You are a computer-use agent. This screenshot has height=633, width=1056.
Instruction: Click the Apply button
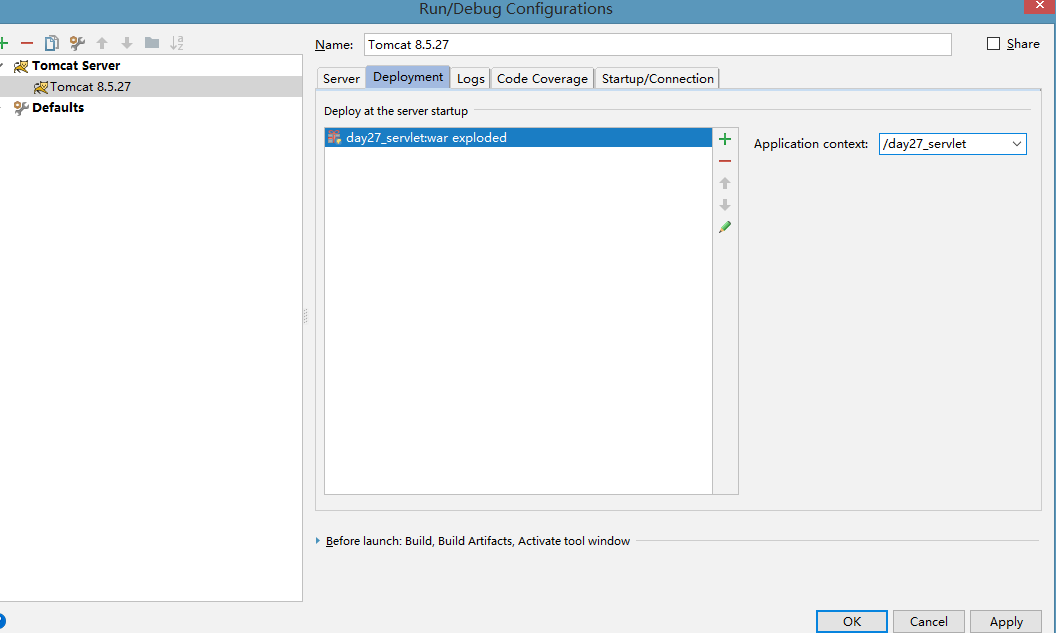tap(1005, 621)
